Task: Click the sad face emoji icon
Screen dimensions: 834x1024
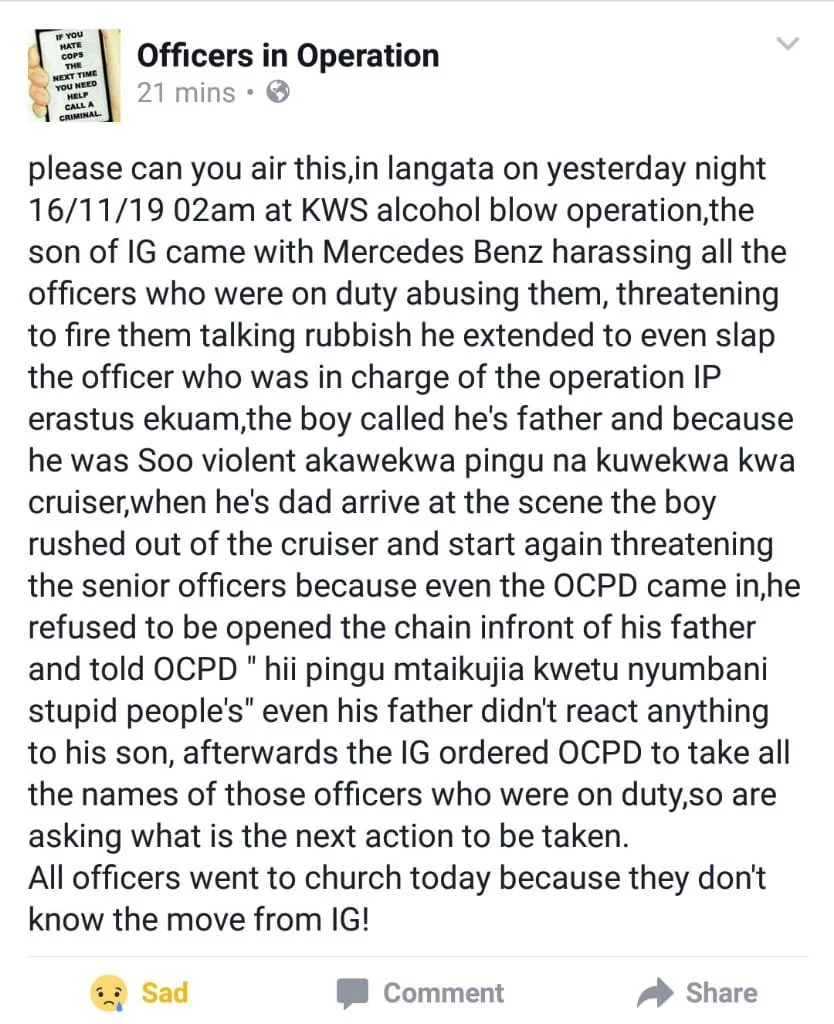Action: click(x=107, y=992)
